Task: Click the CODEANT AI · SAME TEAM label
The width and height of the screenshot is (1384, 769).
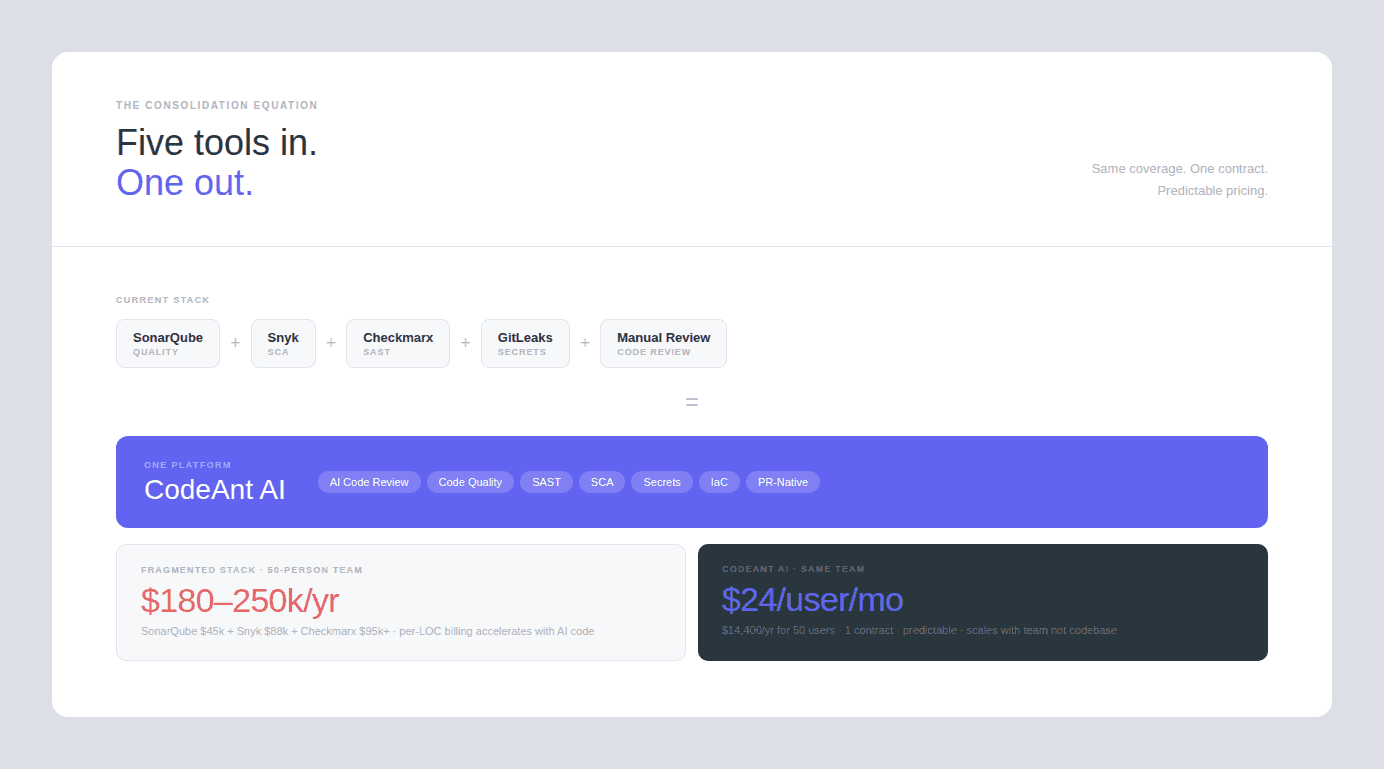Action: point(793,569)
